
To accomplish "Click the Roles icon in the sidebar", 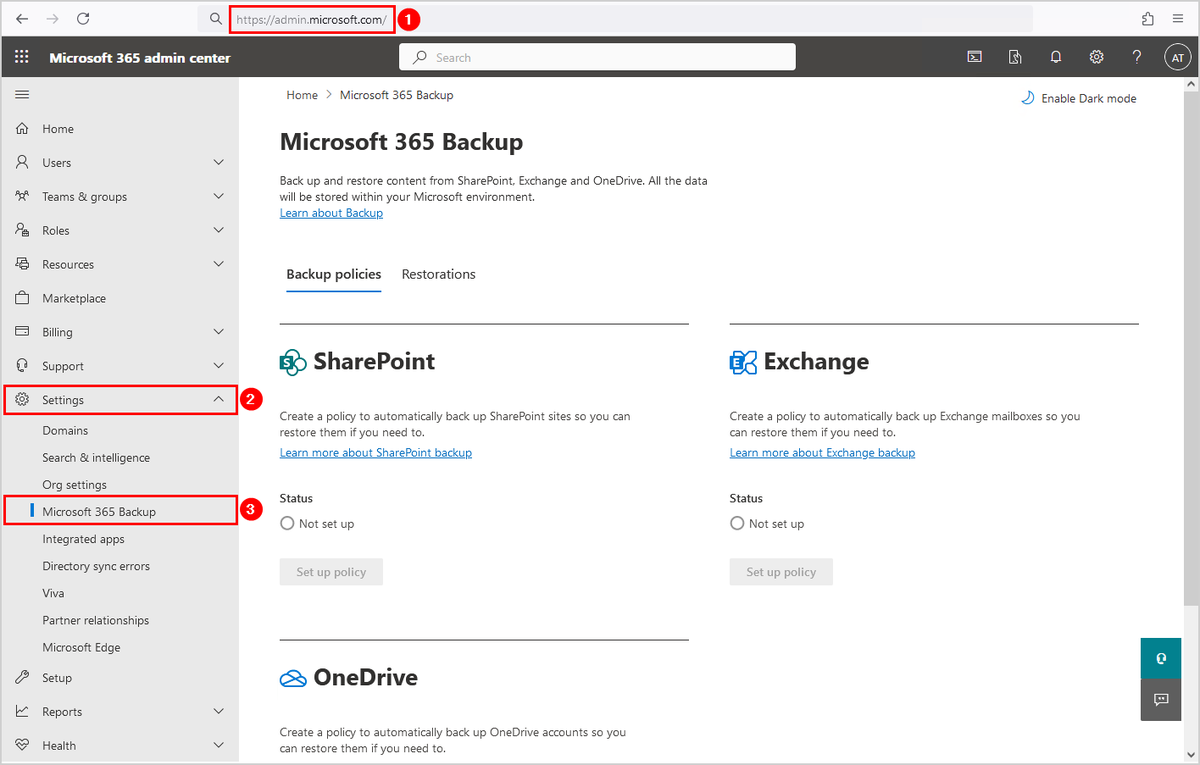I will (22, 231).
